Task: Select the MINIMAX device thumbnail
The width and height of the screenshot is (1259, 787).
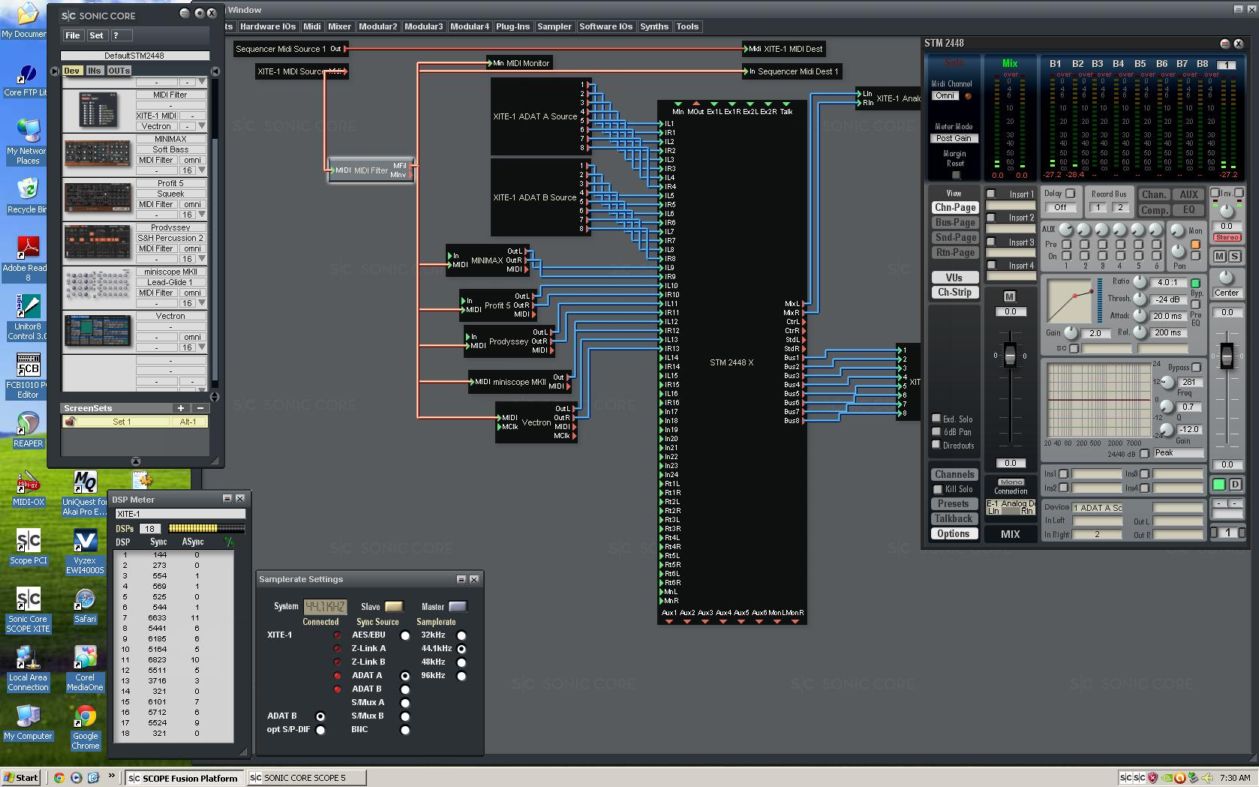Action: [x=98, y=152]
